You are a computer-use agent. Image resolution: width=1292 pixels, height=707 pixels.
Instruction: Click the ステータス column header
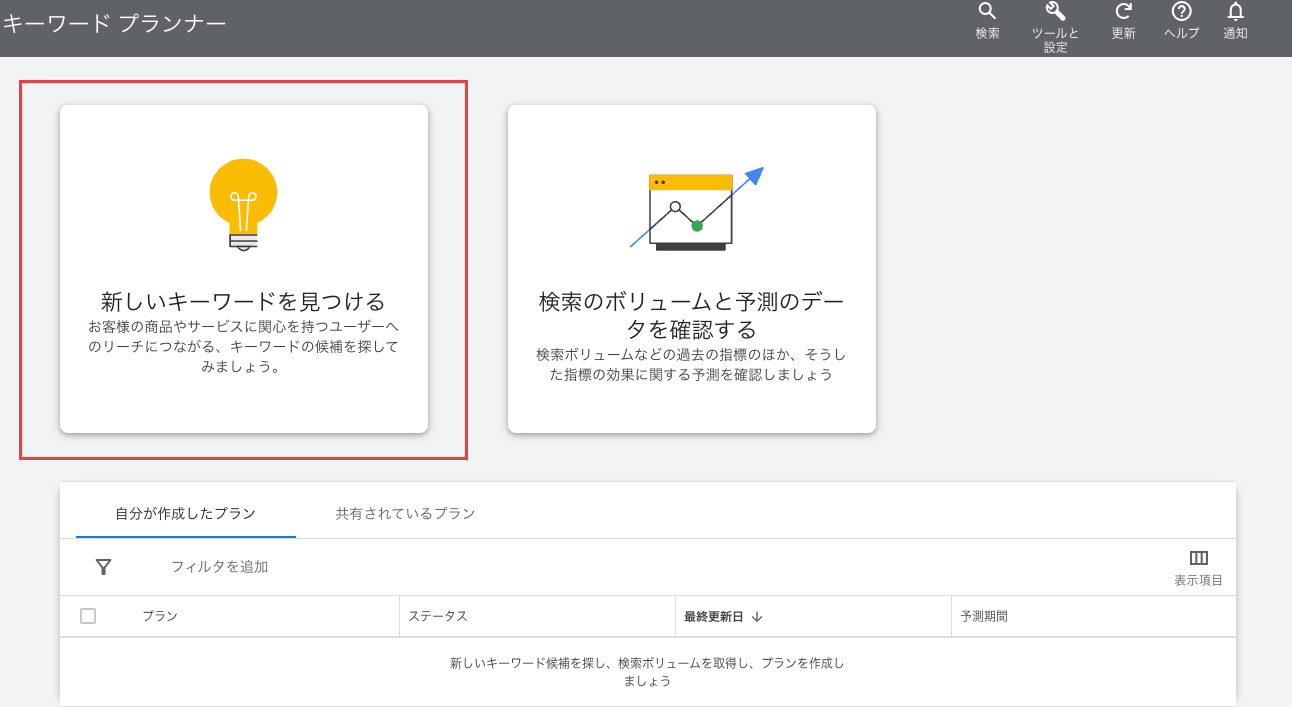click(x=438, y=617)
